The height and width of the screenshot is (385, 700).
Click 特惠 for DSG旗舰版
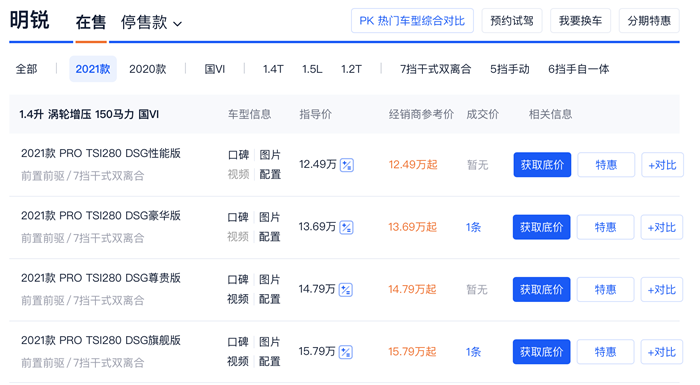[x=605, y=352]
